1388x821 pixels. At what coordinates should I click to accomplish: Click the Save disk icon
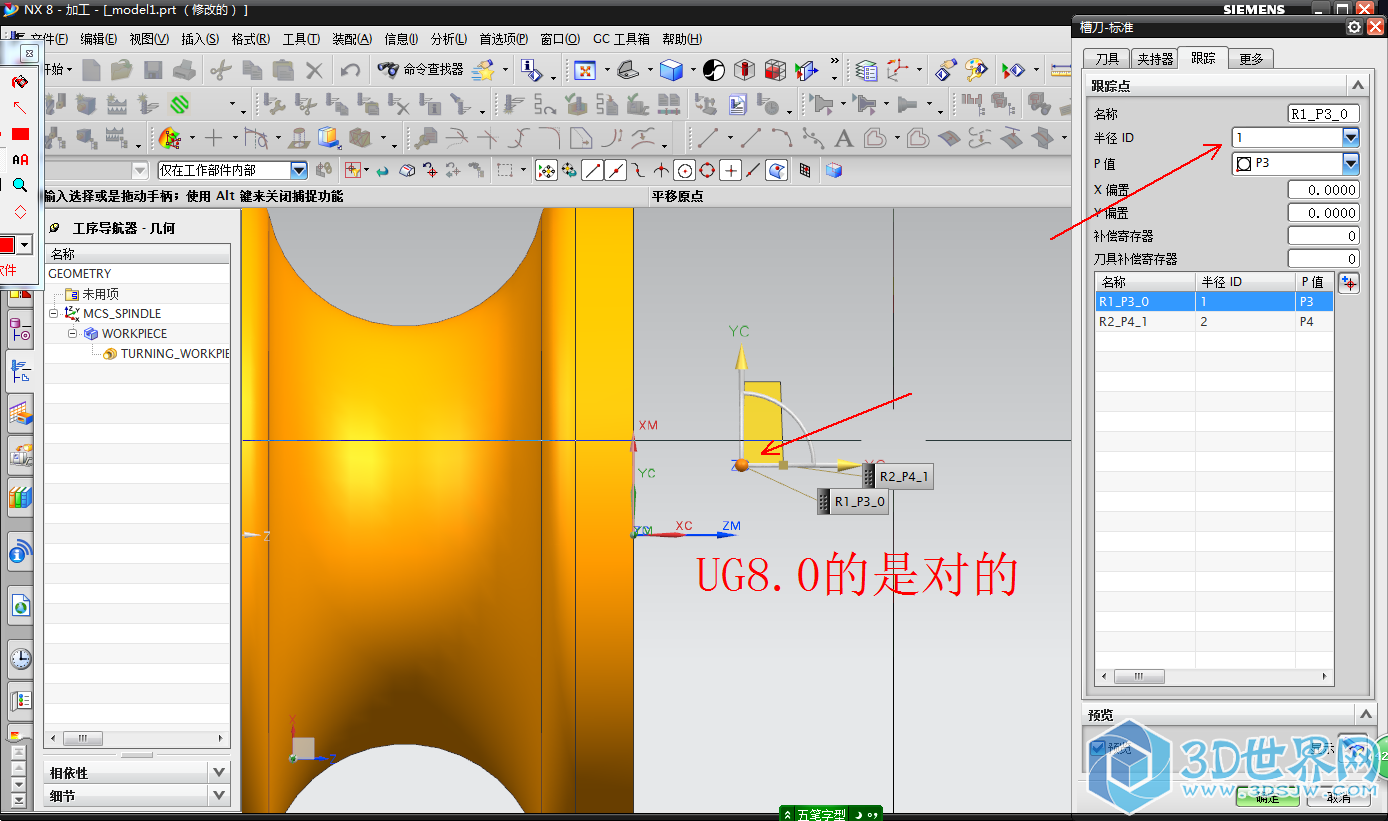(x=153, y=70)
